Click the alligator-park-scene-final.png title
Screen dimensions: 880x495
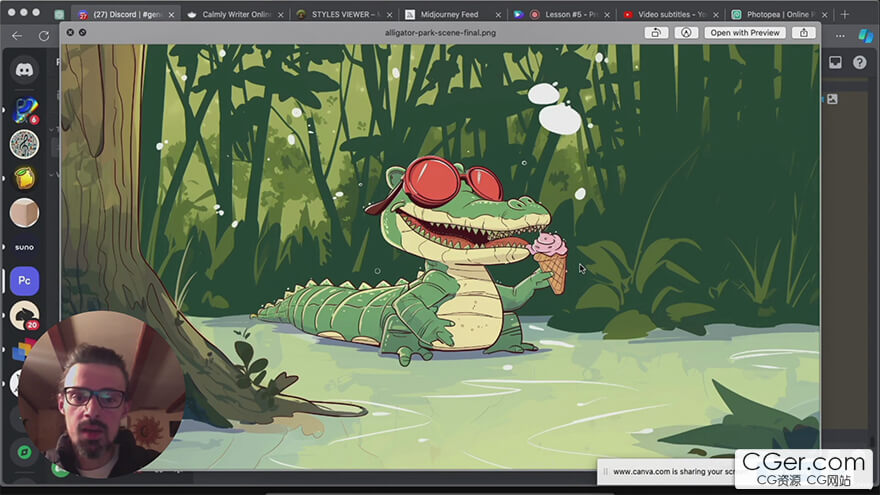point(440,33)
